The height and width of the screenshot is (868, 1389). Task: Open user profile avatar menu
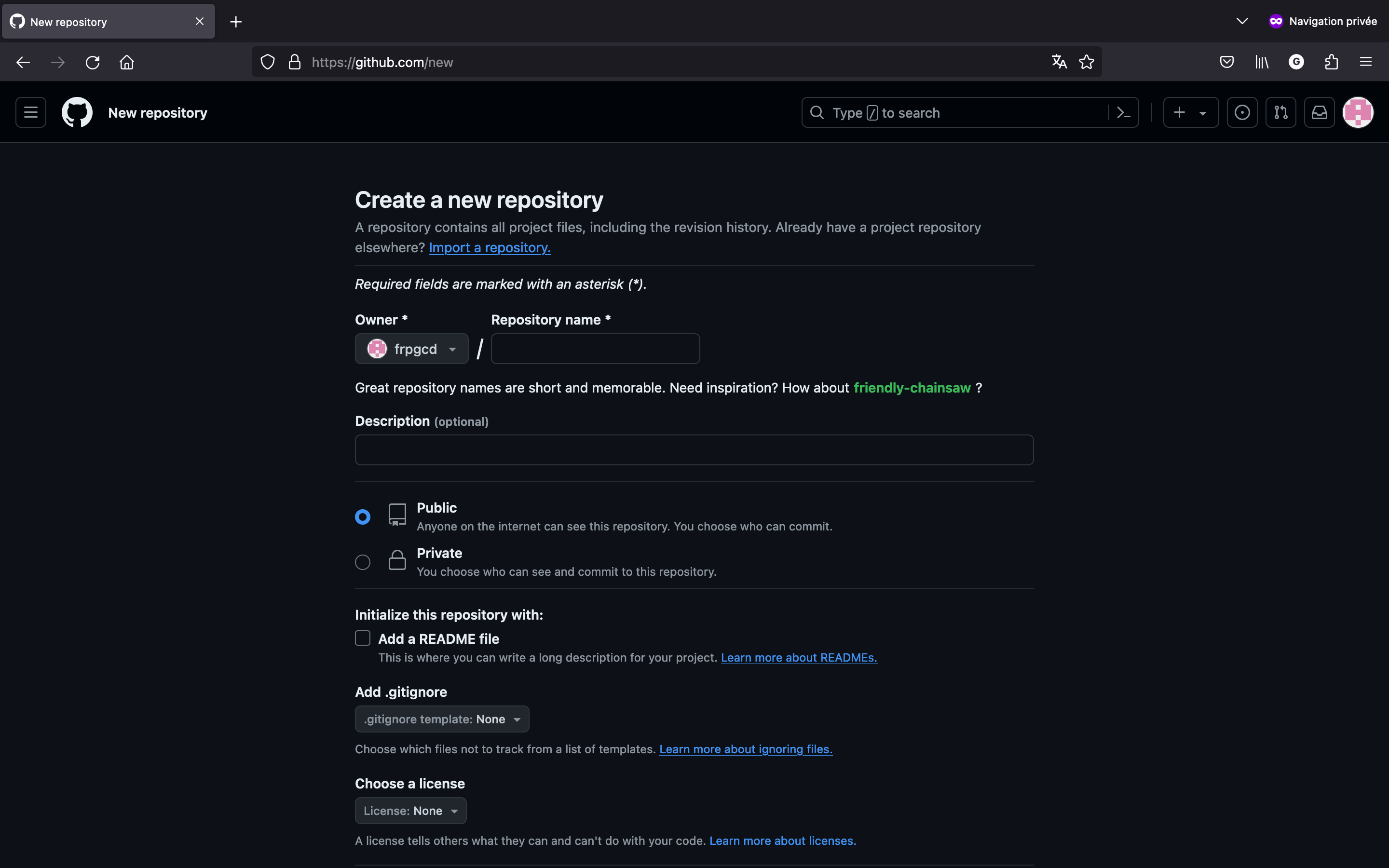coord(1358,112)
